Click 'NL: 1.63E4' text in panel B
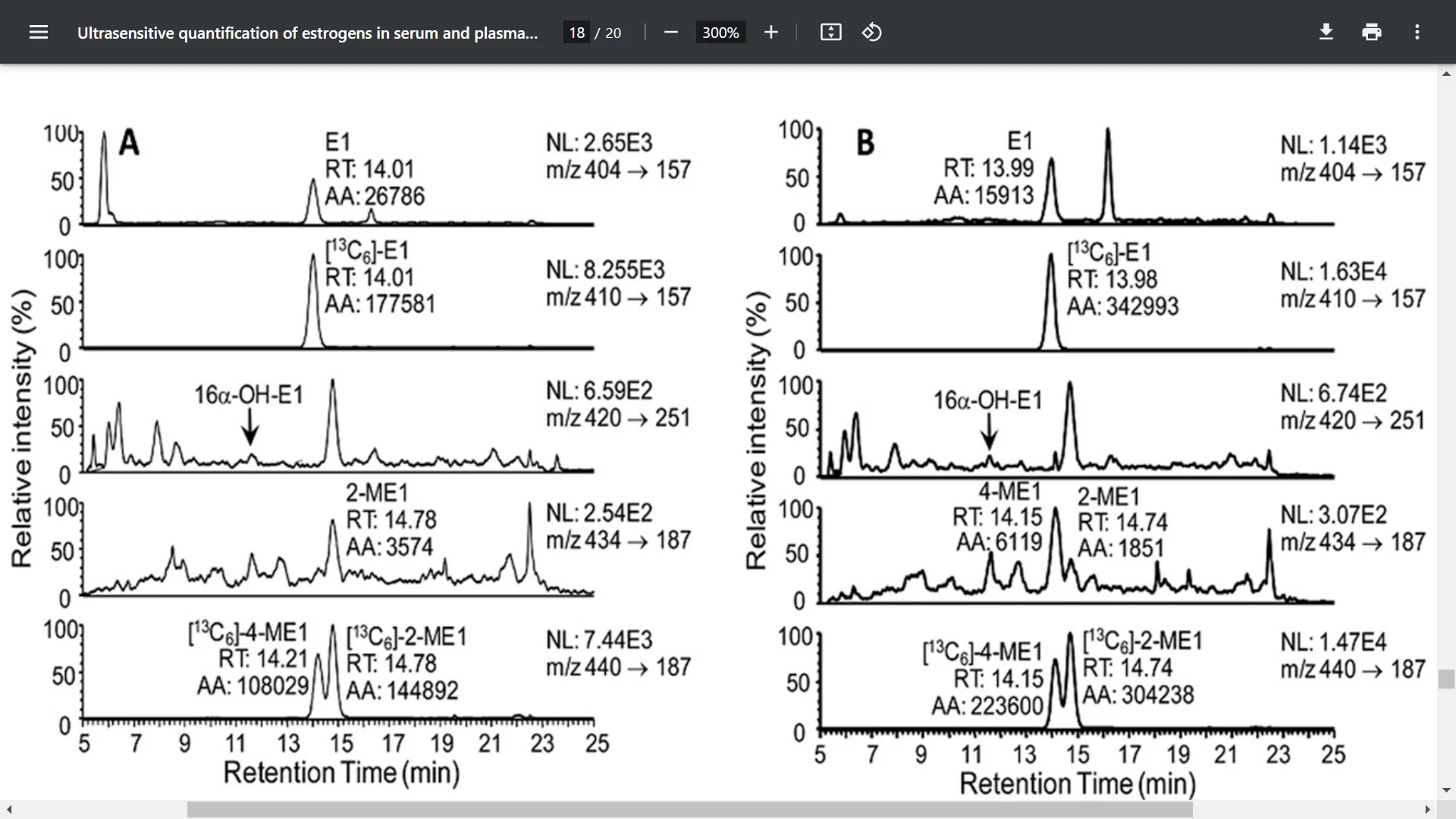1456x819 pixels. point(1334,271)
